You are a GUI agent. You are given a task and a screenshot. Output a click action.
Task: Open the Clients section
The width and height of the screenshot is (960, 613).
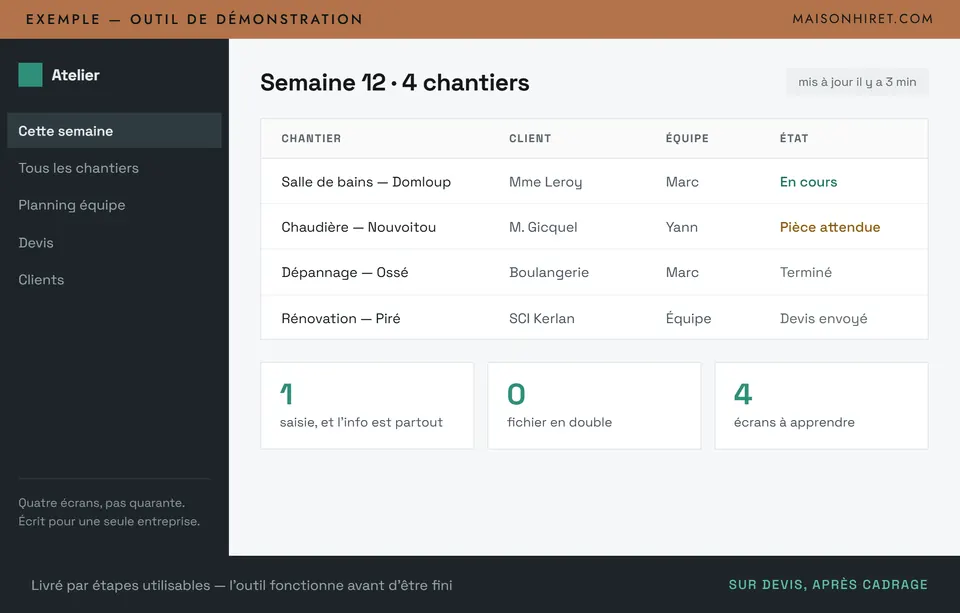click(41, 279)
